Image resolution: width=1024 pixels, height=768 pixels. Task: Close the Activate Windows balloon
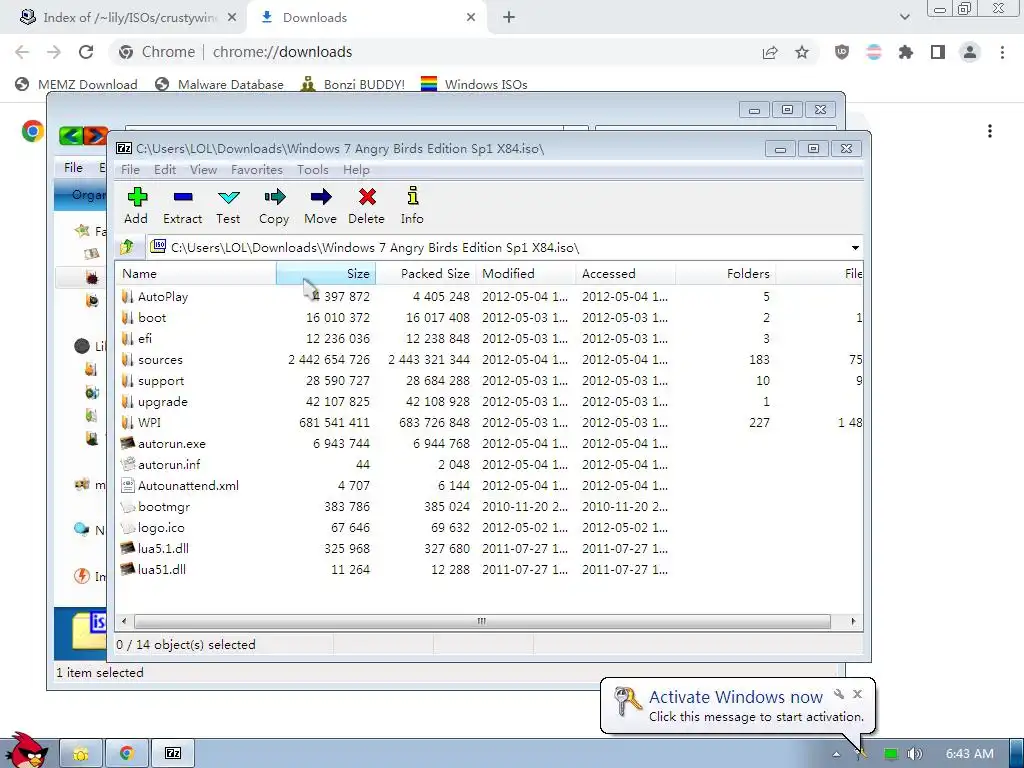click(x=857, y=694)
